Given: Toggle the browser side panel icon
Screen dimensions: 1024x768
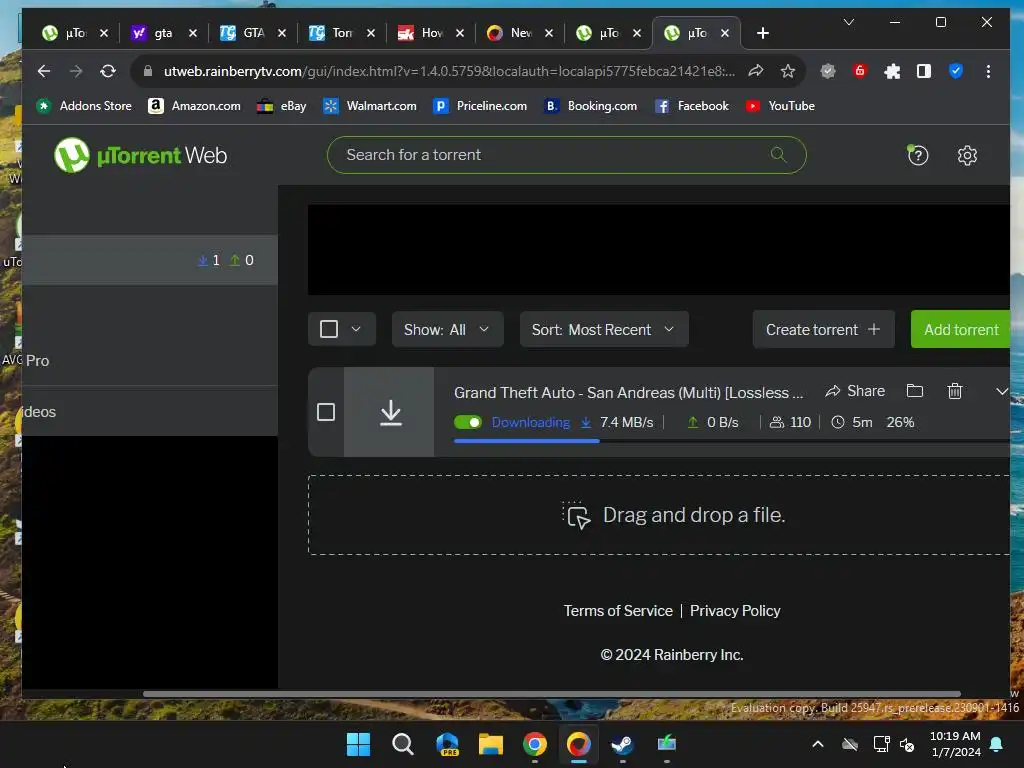Looking at the screenshot, I should click(923, 71).
